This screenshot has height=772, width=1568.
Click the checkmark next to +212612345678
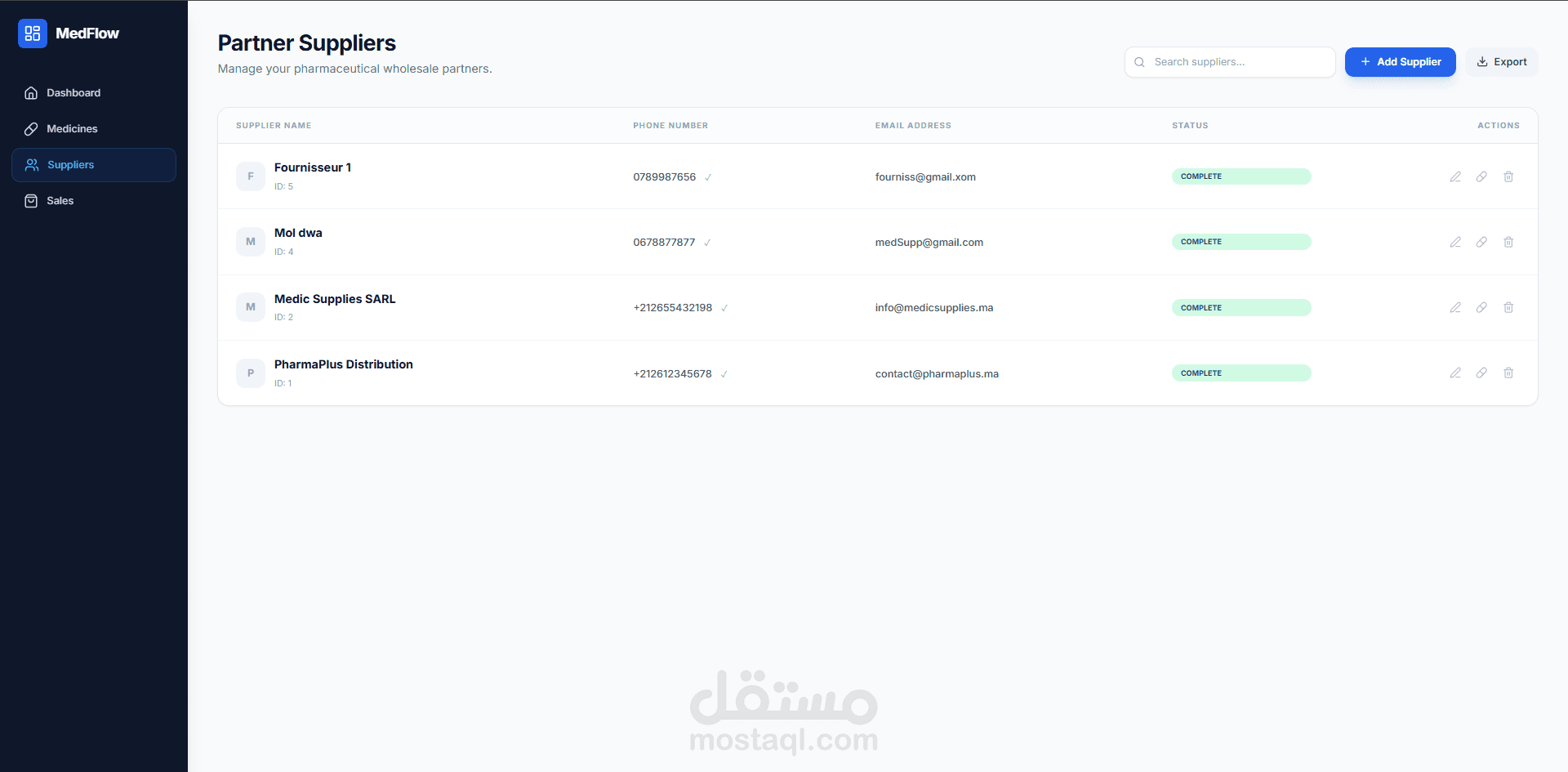(724, 374)
